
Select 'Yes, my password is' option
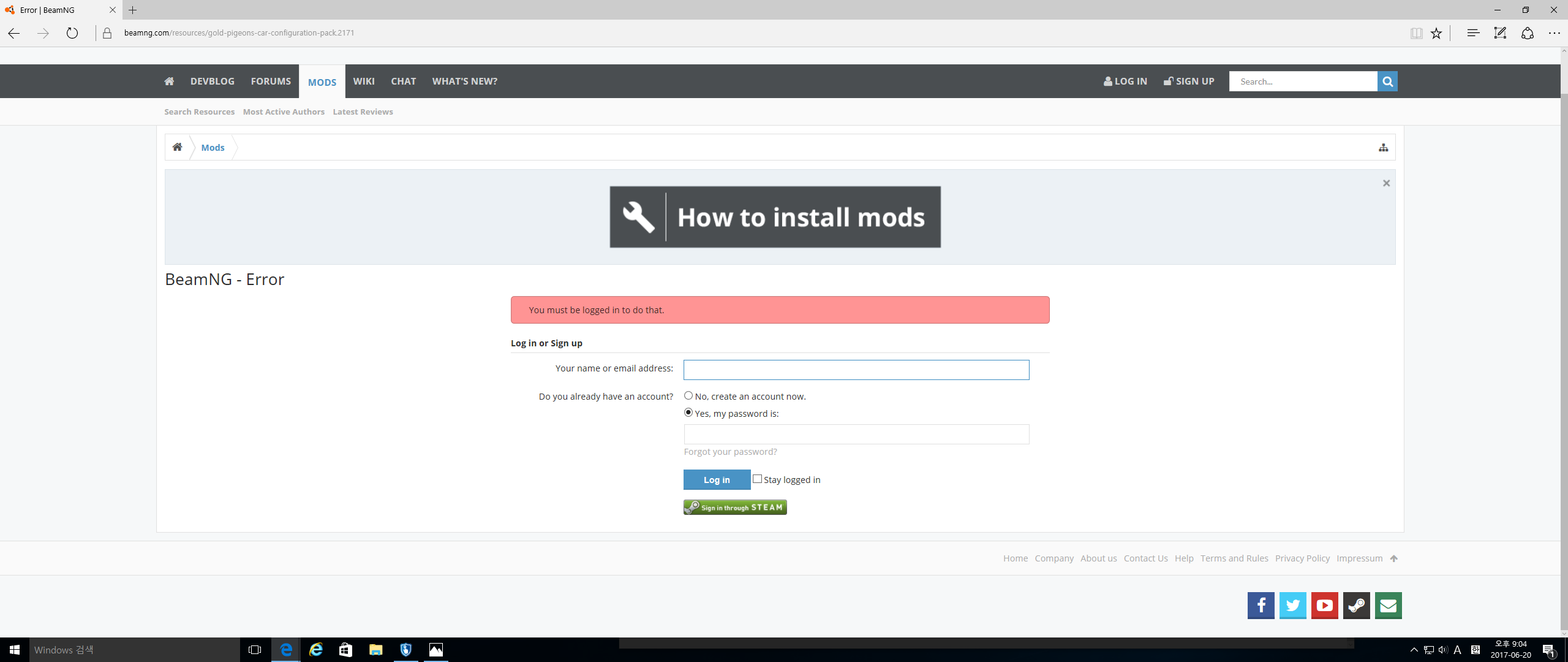click(x=688, y=413)
